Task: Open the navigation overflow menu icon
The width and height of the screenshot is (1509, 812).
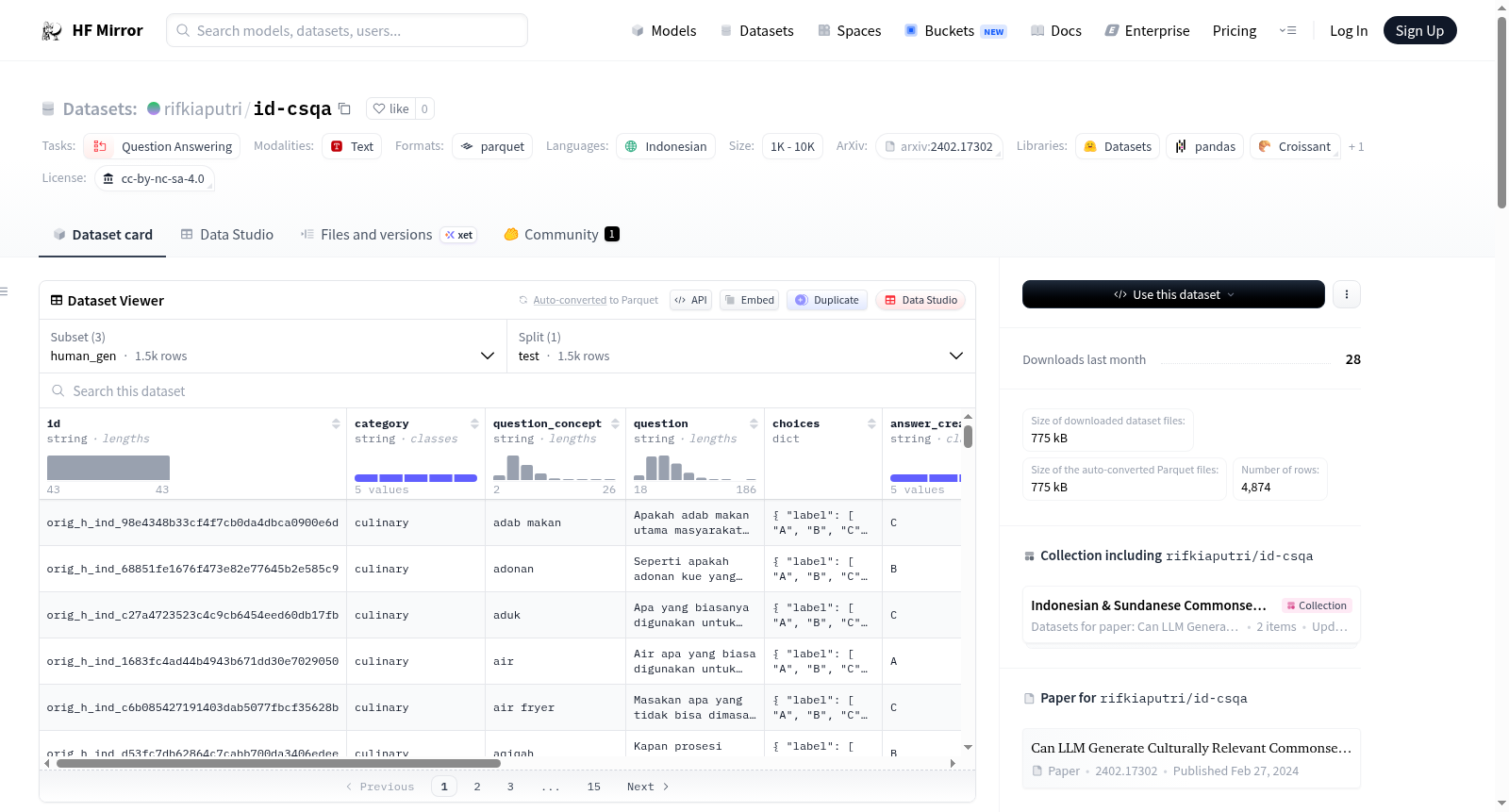Action: coord(1287,31)
